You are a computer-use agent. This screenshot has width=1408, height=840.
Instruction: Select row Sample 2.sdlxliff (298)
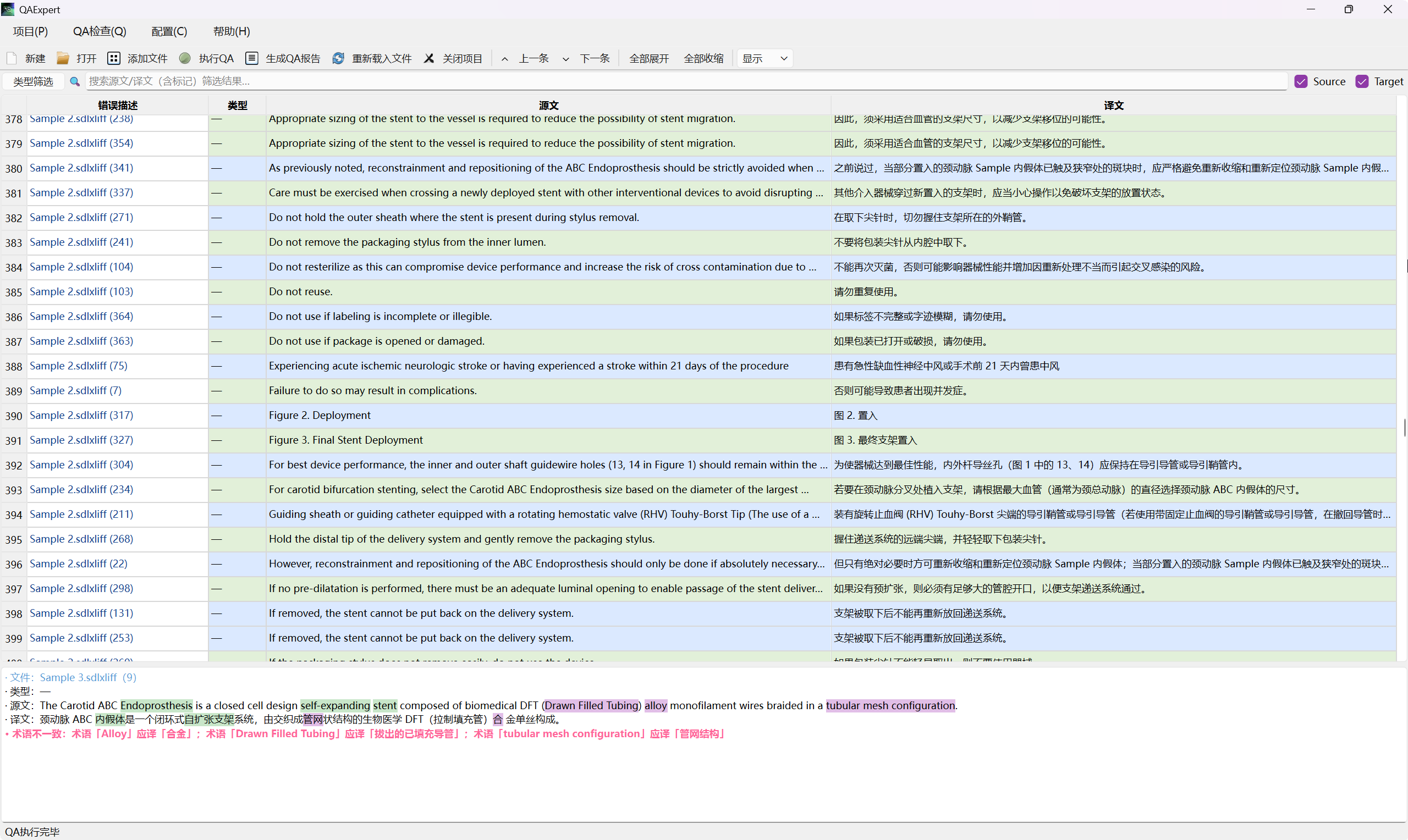point(698,589)
